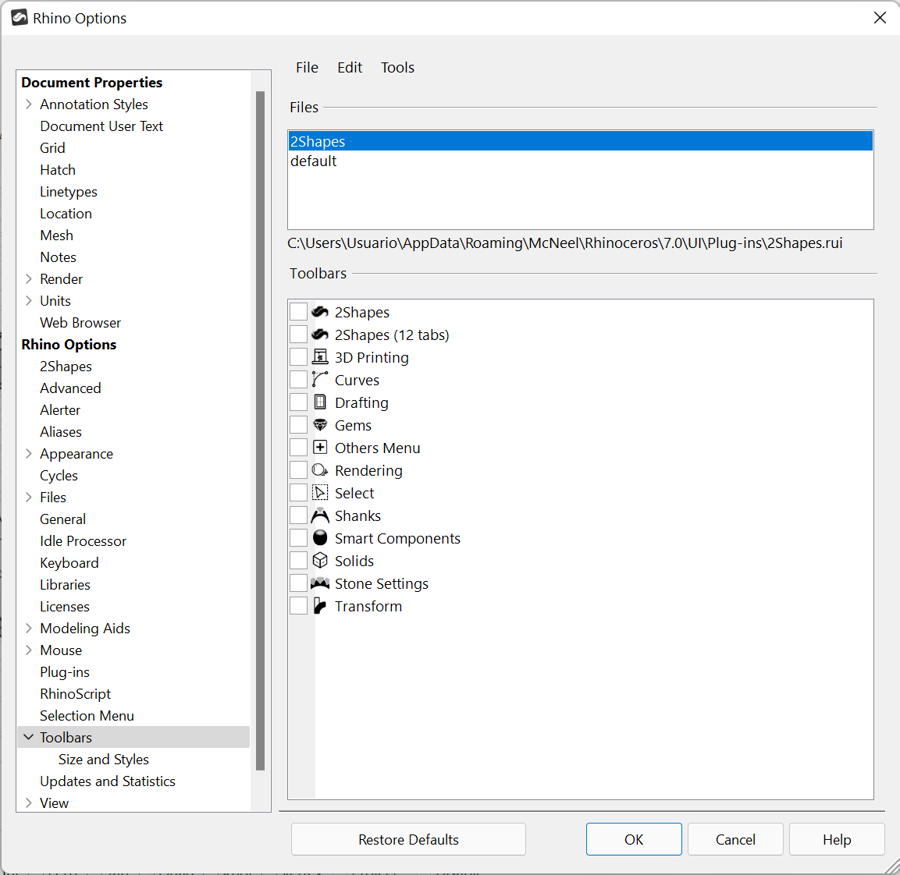Image resolution: width=900 pixels, height=875 pixels.
Task: Click the Stone Settings icon
Action: click(x=320, y=584)
